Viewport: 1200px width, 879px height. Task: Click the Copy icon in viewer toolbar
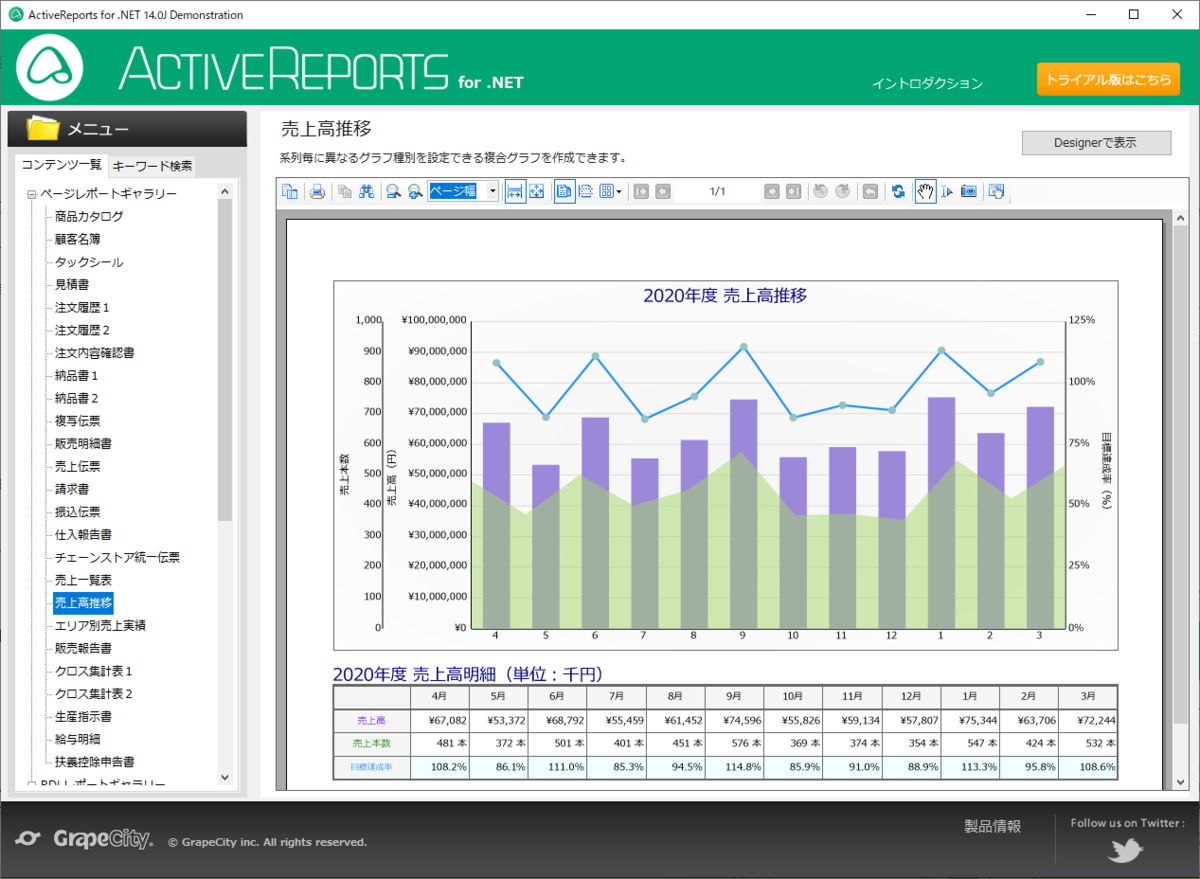[345, 191]
